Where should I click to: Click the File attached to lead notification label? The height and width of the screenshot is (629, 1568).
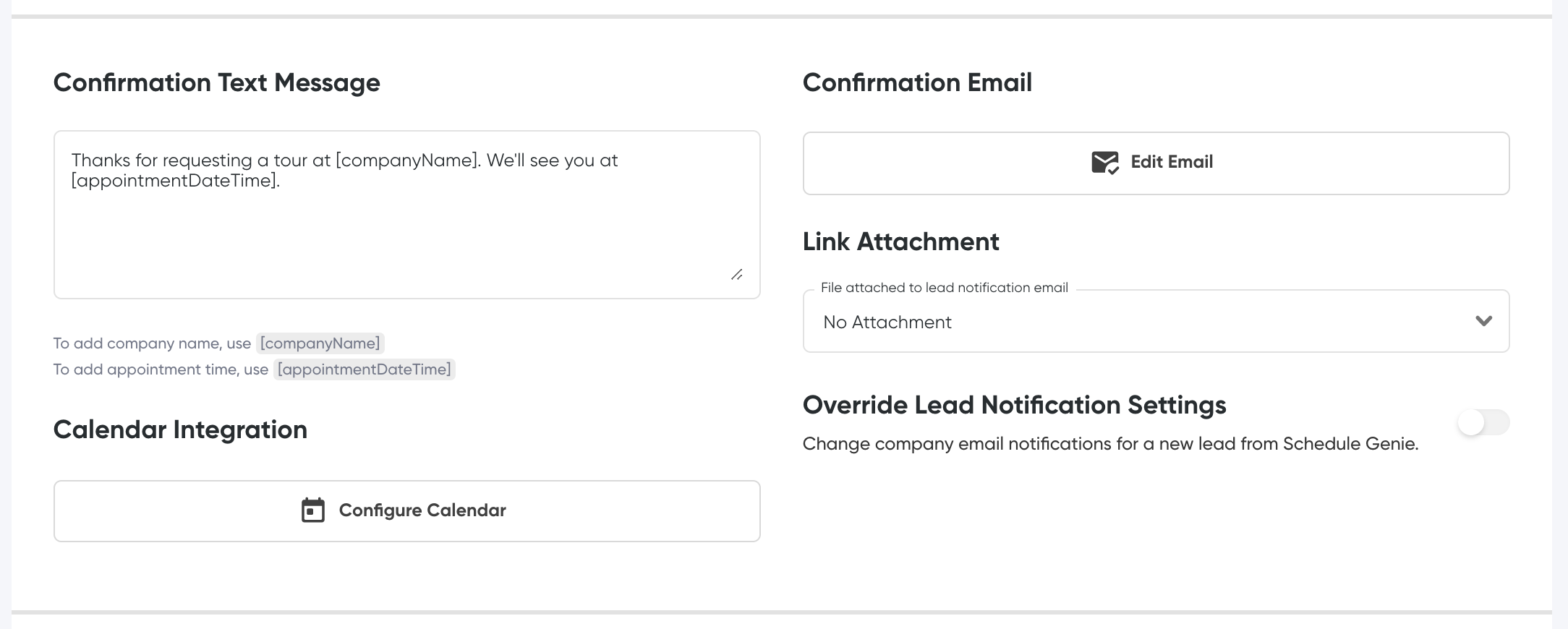944,288
